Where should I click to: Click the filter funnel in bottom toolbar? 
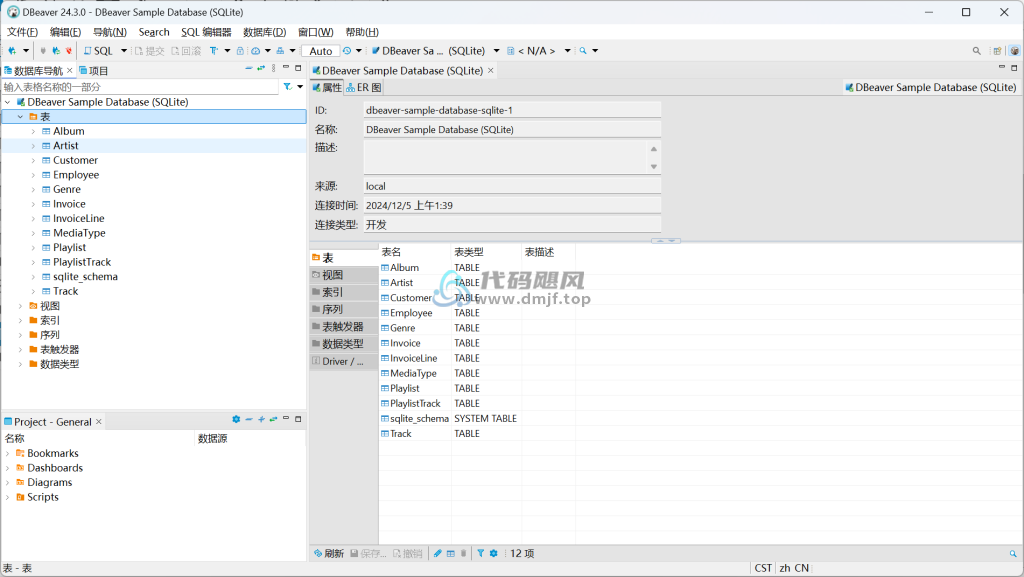[481, 554]
